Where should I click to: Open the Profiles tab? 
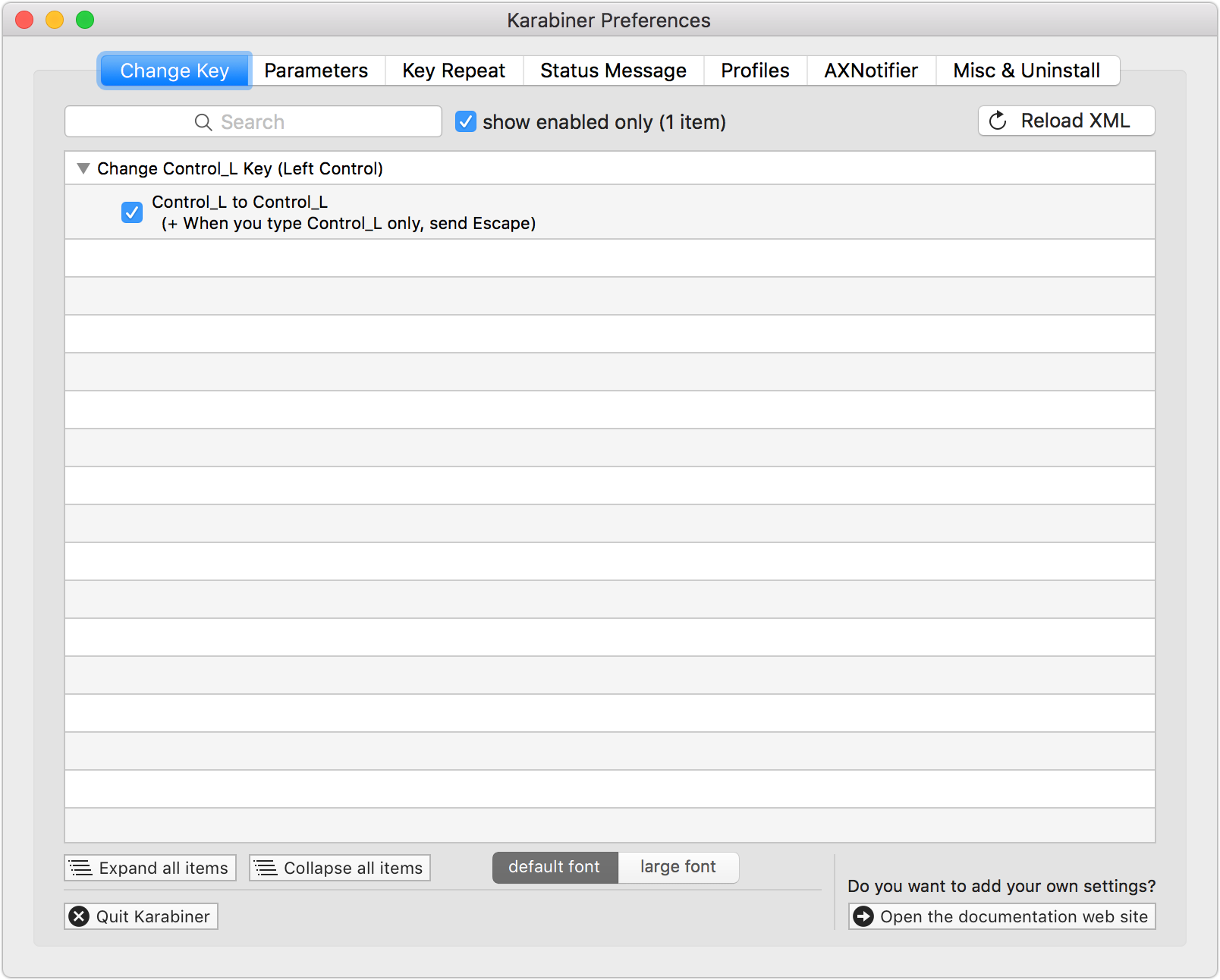(x=755, y=71)
